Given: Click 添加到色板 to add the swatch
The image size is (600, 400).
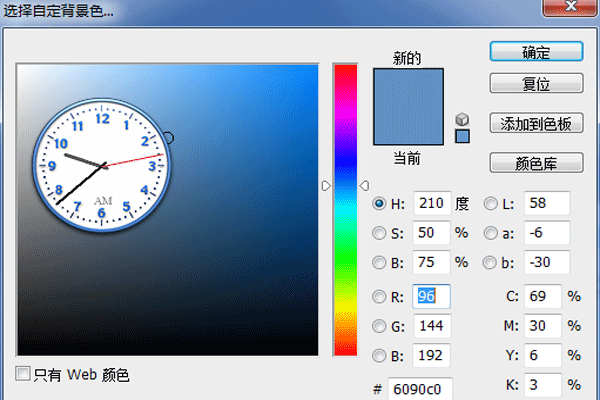Looking at the screenshot, I should (x=536, y=123).
